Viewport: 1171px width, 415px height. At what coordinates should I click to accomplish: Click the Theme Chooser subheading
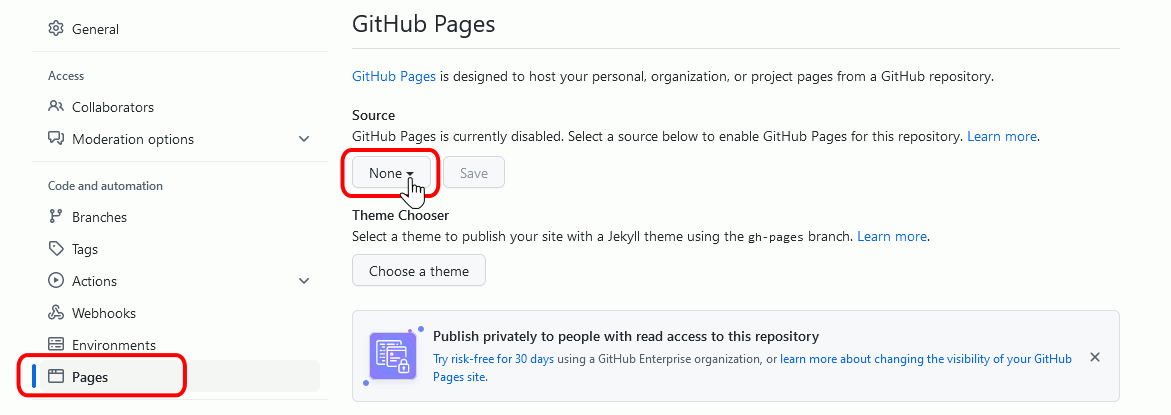click(x=400, y=216)
